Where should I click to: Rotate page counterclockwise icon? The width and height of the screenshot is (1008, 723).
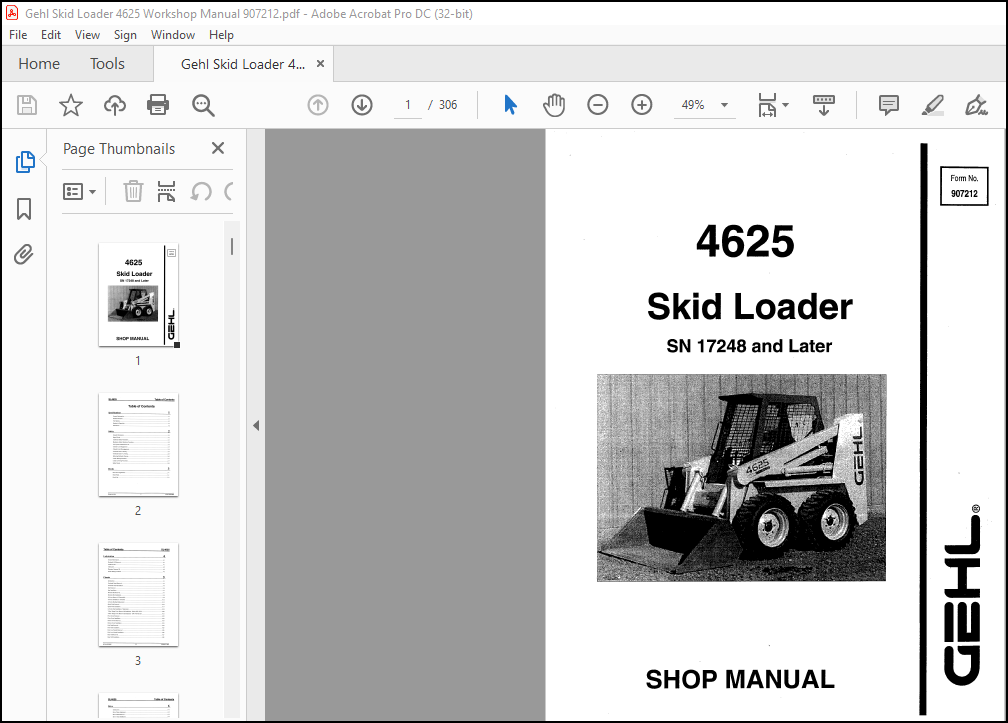[x=201, y=191]
